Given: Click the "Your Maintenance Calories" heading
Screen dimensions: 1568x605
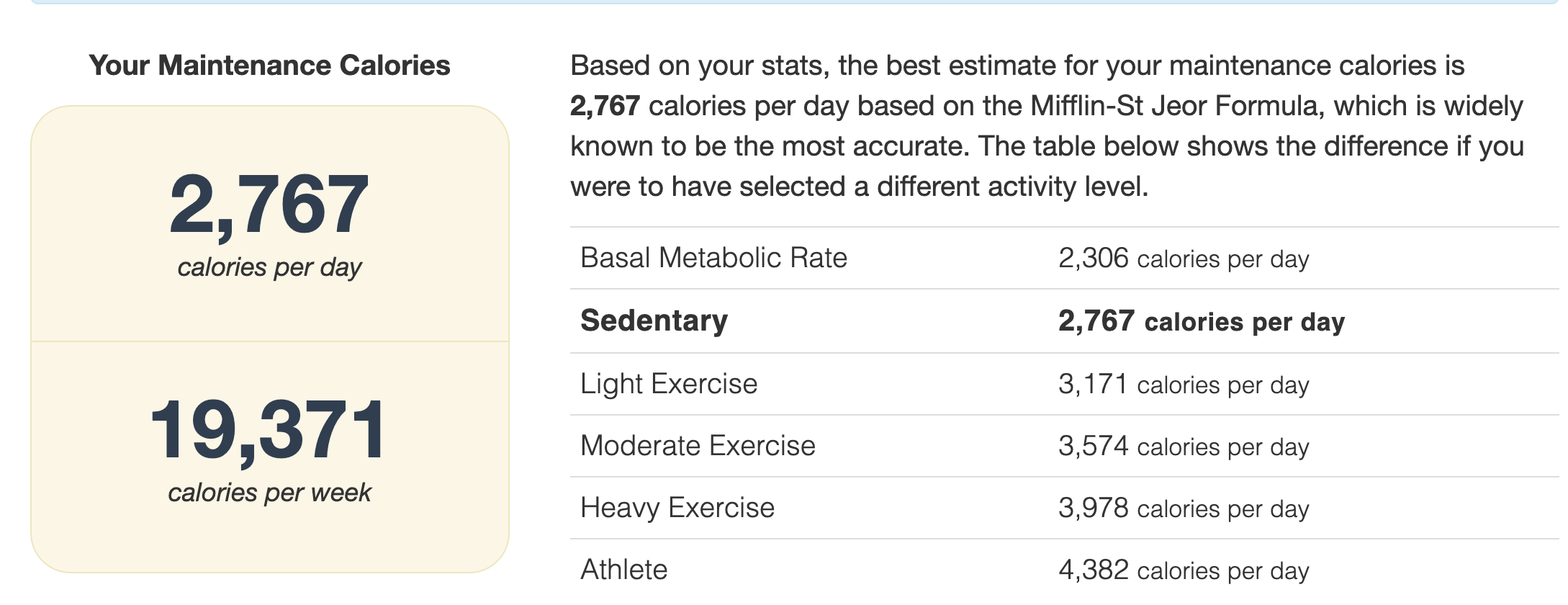Looking at the screenshot, I should coord(269,66).
